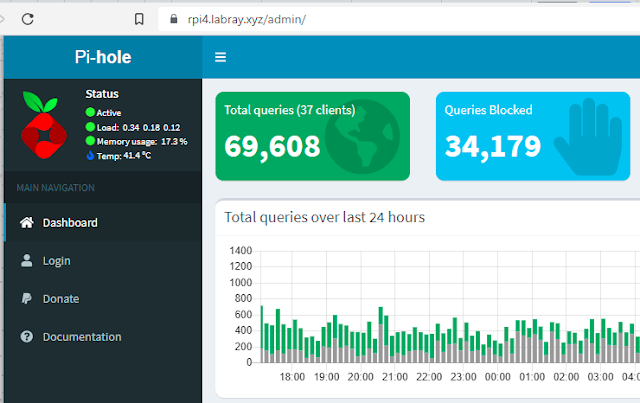Image resolution: width=640 pixels, height=403 pixels.
Task: Toggle sidebar with the hamburger menu icon
Action: pos(220,57)
